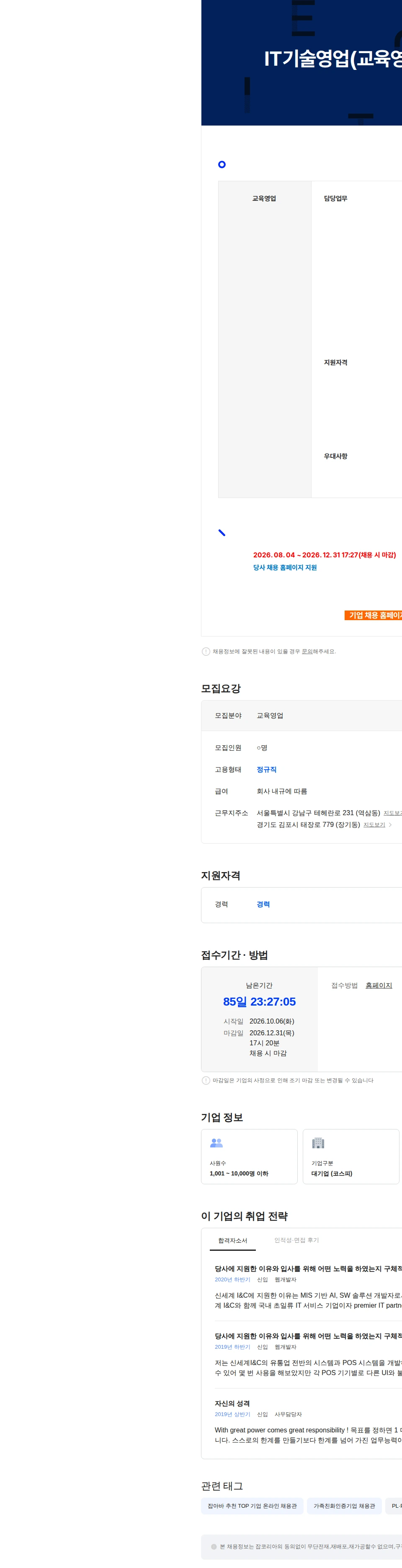Switch to the 인적성·면접 후기 tab
Viewport: 402px width, 1568px height.
(296, 1240)
